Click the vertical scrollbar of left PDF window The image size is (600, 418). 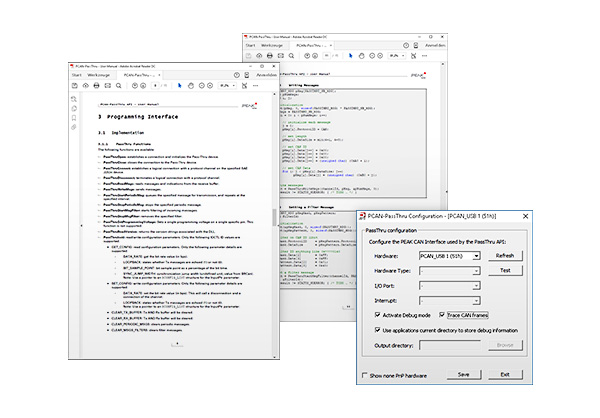tap(276, 220)
